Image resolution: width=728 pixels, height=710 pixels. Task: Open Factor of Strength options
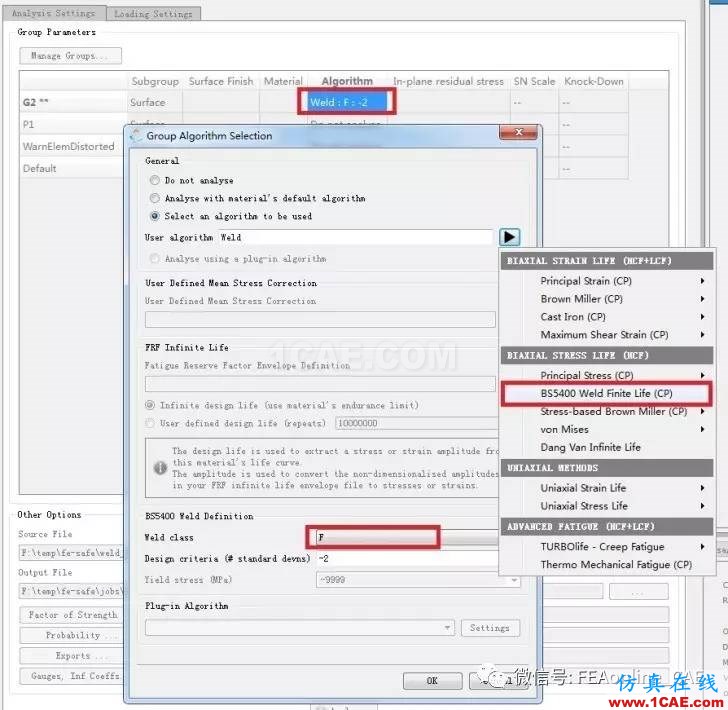click(x=72, y=615)
